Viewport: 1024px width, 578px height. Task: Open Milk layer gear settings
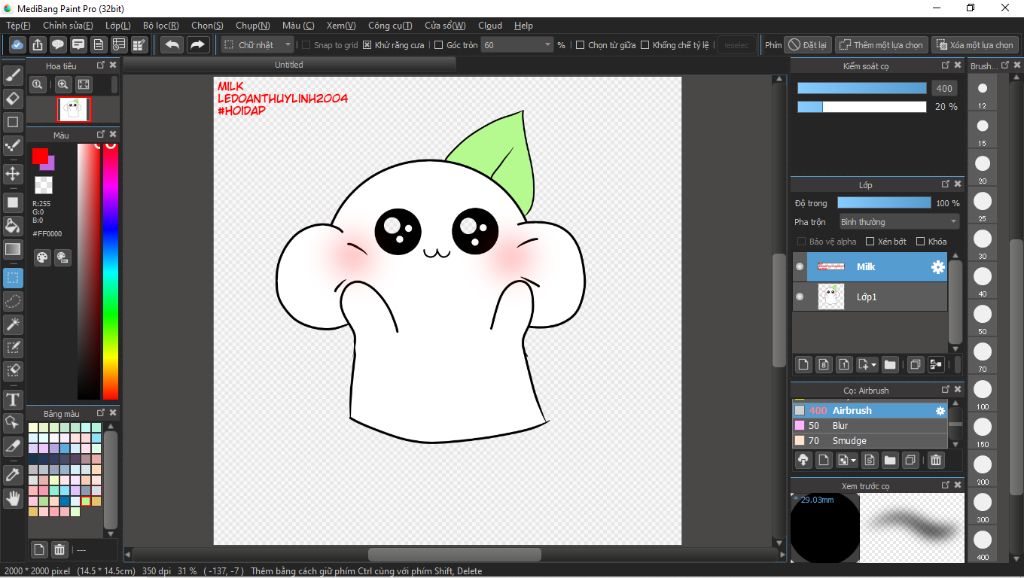tap(938, 266)
